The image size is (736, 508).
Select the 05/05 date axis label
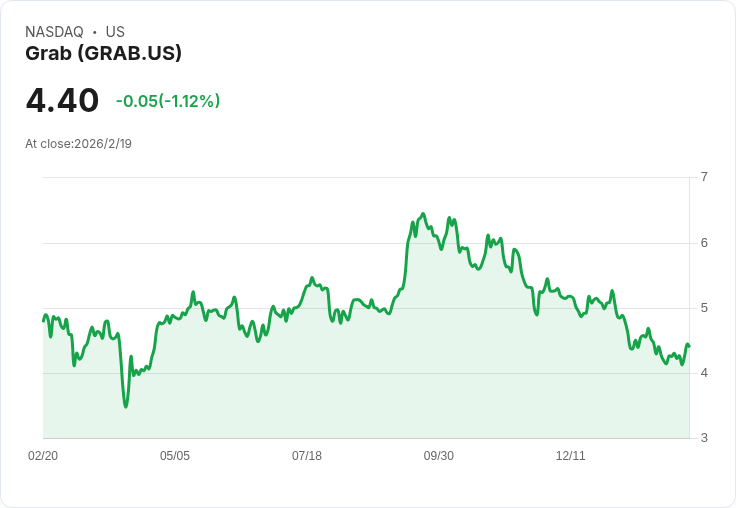(175, 456)
